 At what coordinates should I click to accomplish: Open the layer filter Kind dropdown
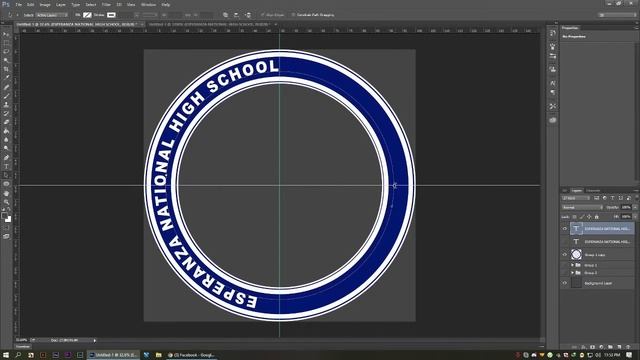tap(576, 198)
